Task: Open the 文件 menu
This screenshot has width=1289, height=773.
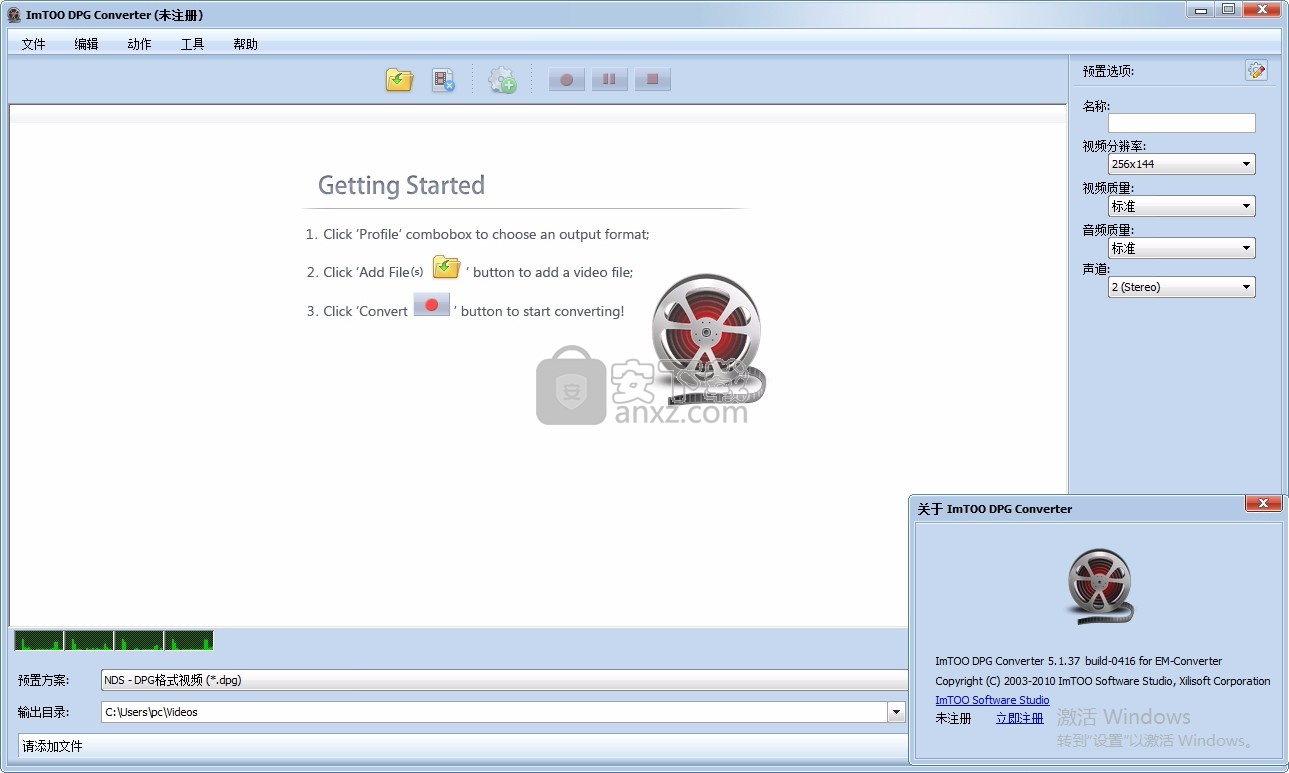Action: tap(34, 44)
